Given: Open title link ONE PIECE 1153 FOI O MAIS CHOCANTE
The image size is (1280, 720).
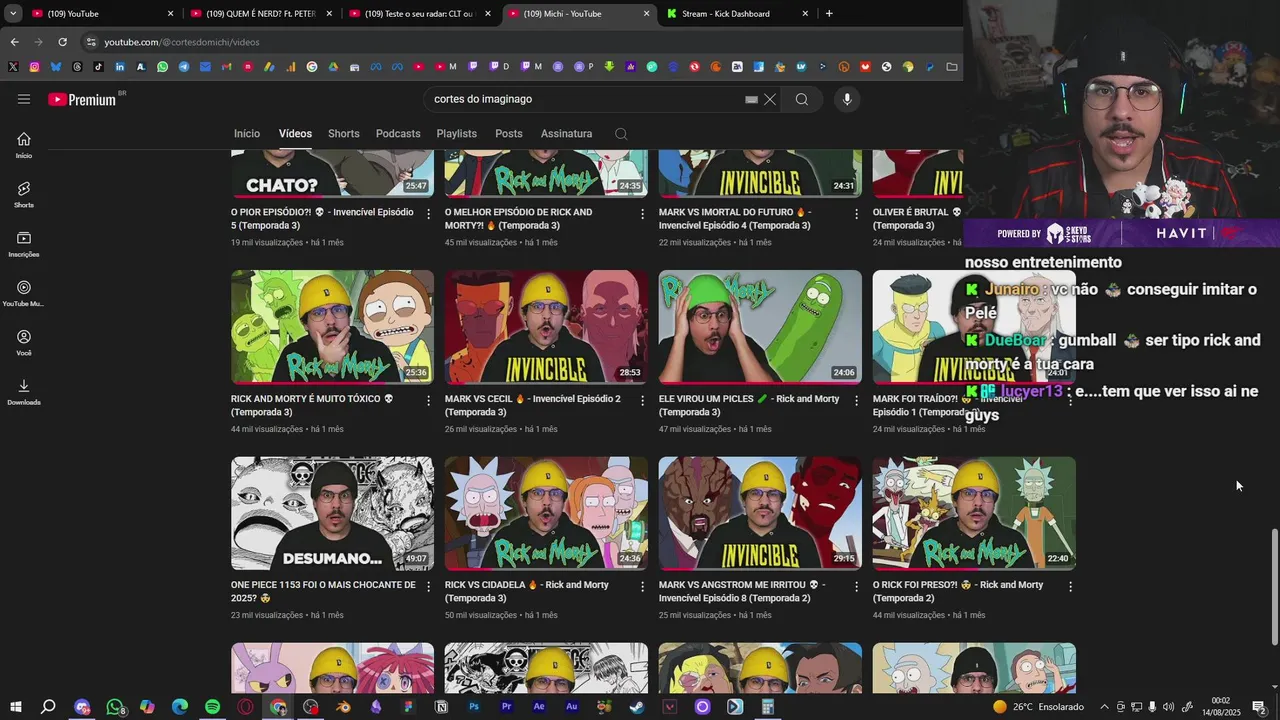Looking at the screenshot, I should pos(323,592).
